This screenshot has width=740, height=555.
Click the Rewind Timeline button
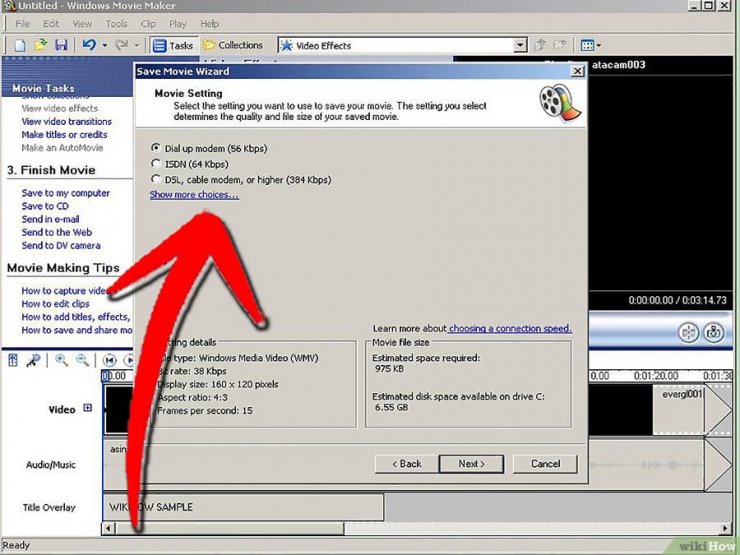109,361
